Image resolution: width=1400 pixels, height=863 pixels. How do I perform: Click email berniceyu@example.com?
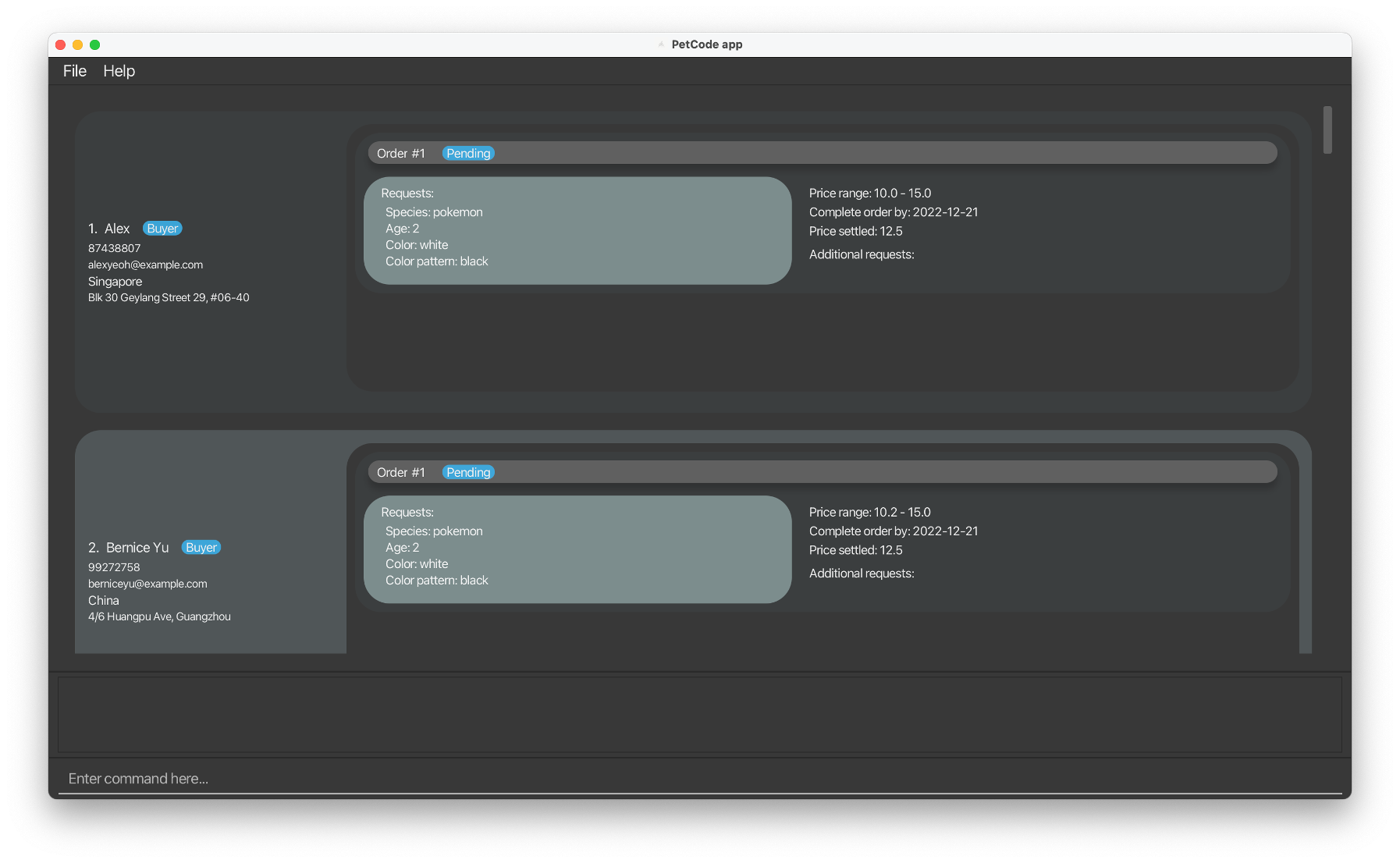click(x=147, y=584)
